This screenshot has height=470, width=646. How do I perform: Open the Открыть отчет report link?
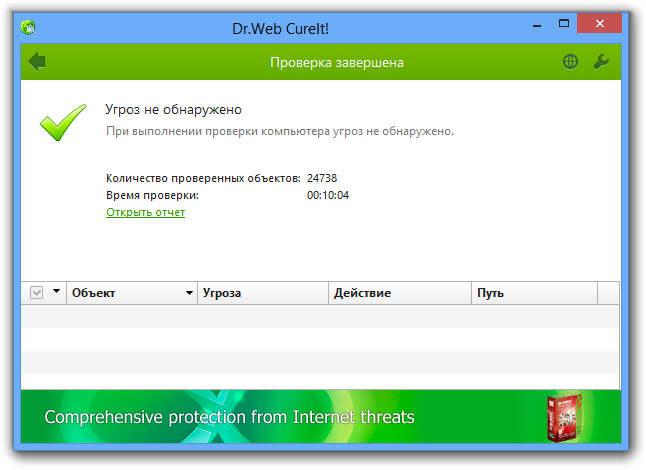coord(145,212)
